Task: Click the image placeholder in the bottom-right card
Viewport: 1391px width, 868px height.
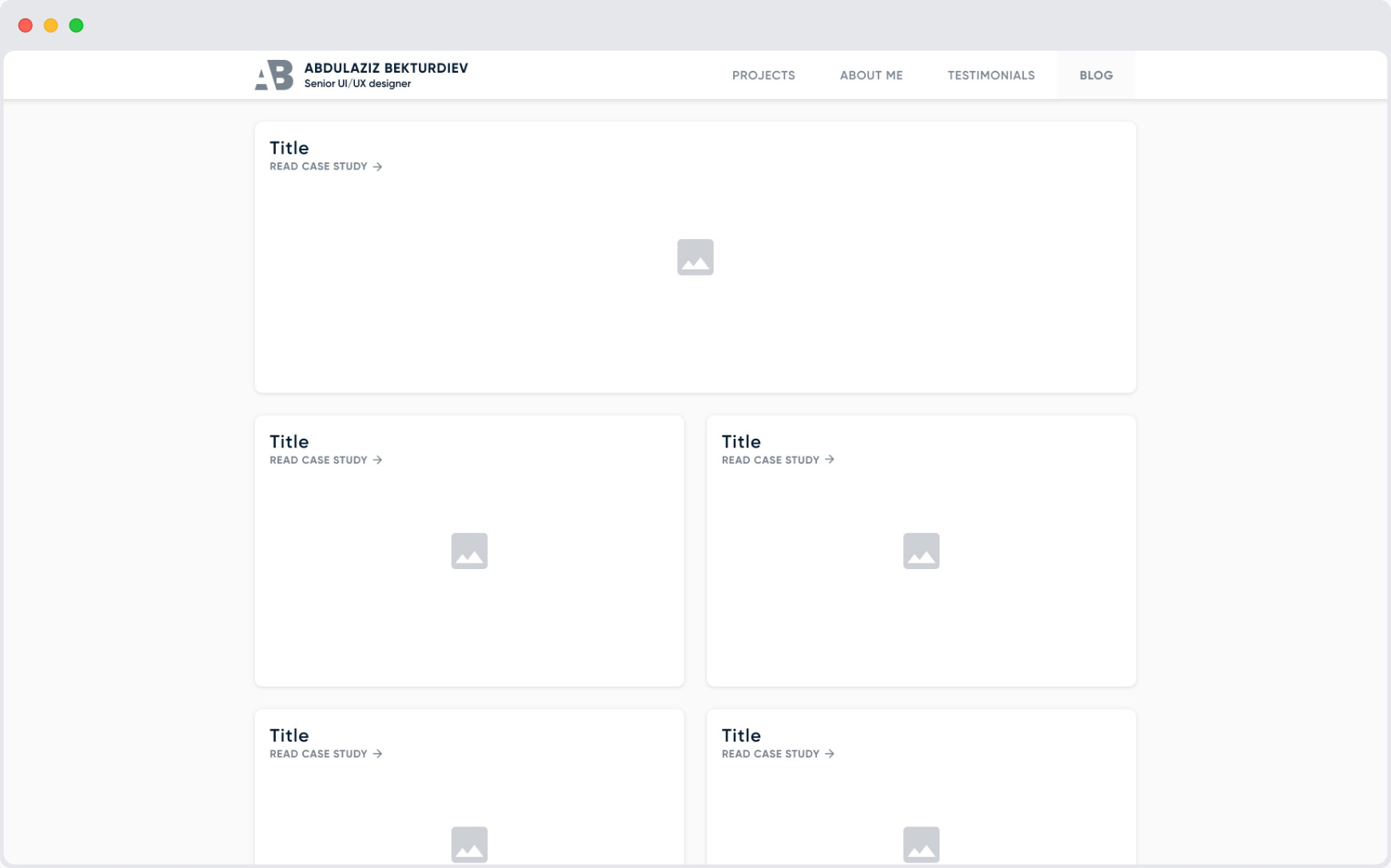Action: 921,844
